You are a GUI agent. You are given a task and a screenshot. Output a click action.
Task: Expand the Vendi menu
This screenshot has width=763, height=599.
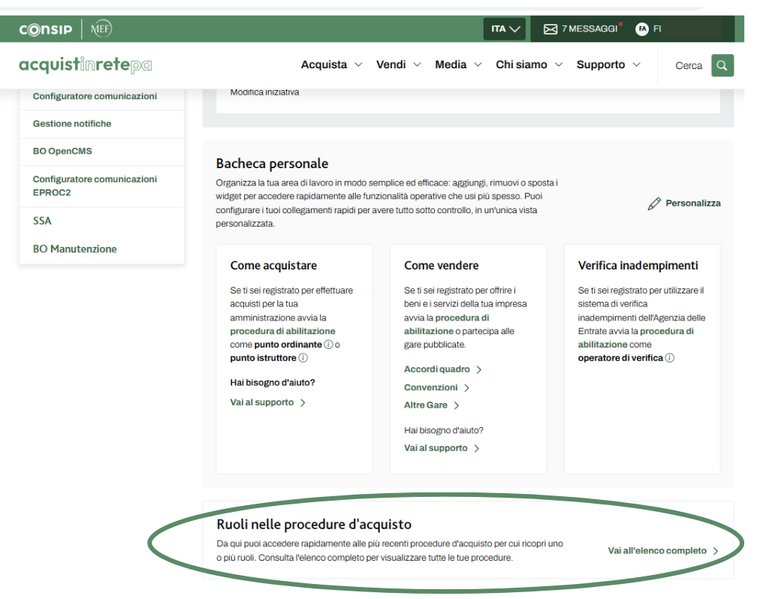point(398,65)
